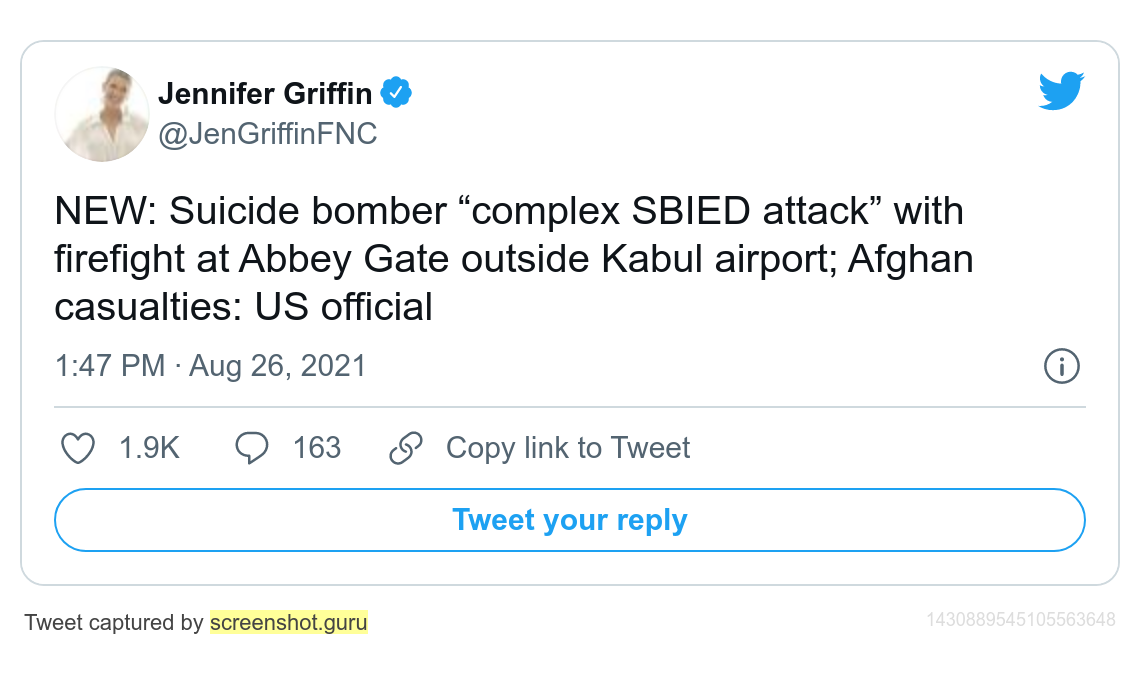Click the Twitter bird logo
The image size is (1140, 678).
pyautogui.click(x=1061, y=91)
